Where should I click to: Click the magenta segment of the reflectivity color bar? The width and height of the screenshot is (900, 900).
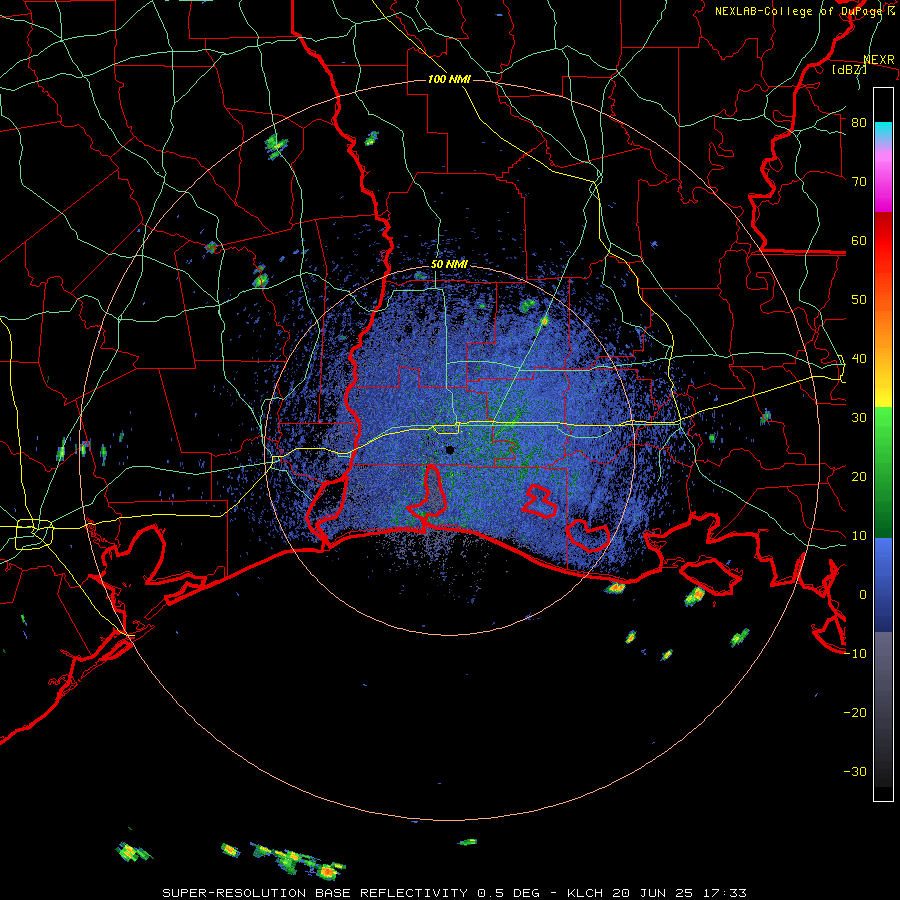coord(883,184)
